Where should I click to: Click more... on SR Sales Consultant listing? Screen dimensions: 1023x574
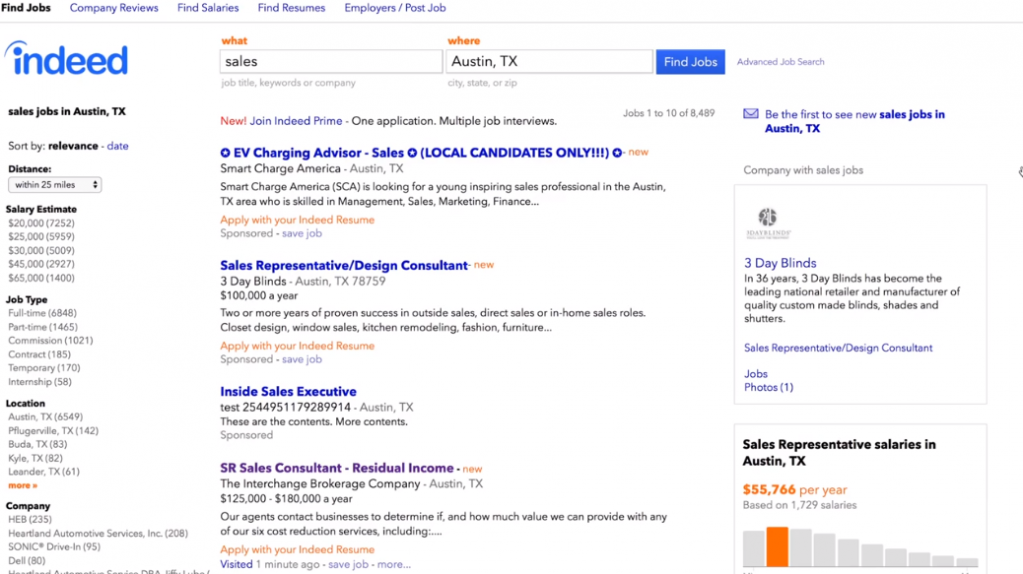point(393,564)
